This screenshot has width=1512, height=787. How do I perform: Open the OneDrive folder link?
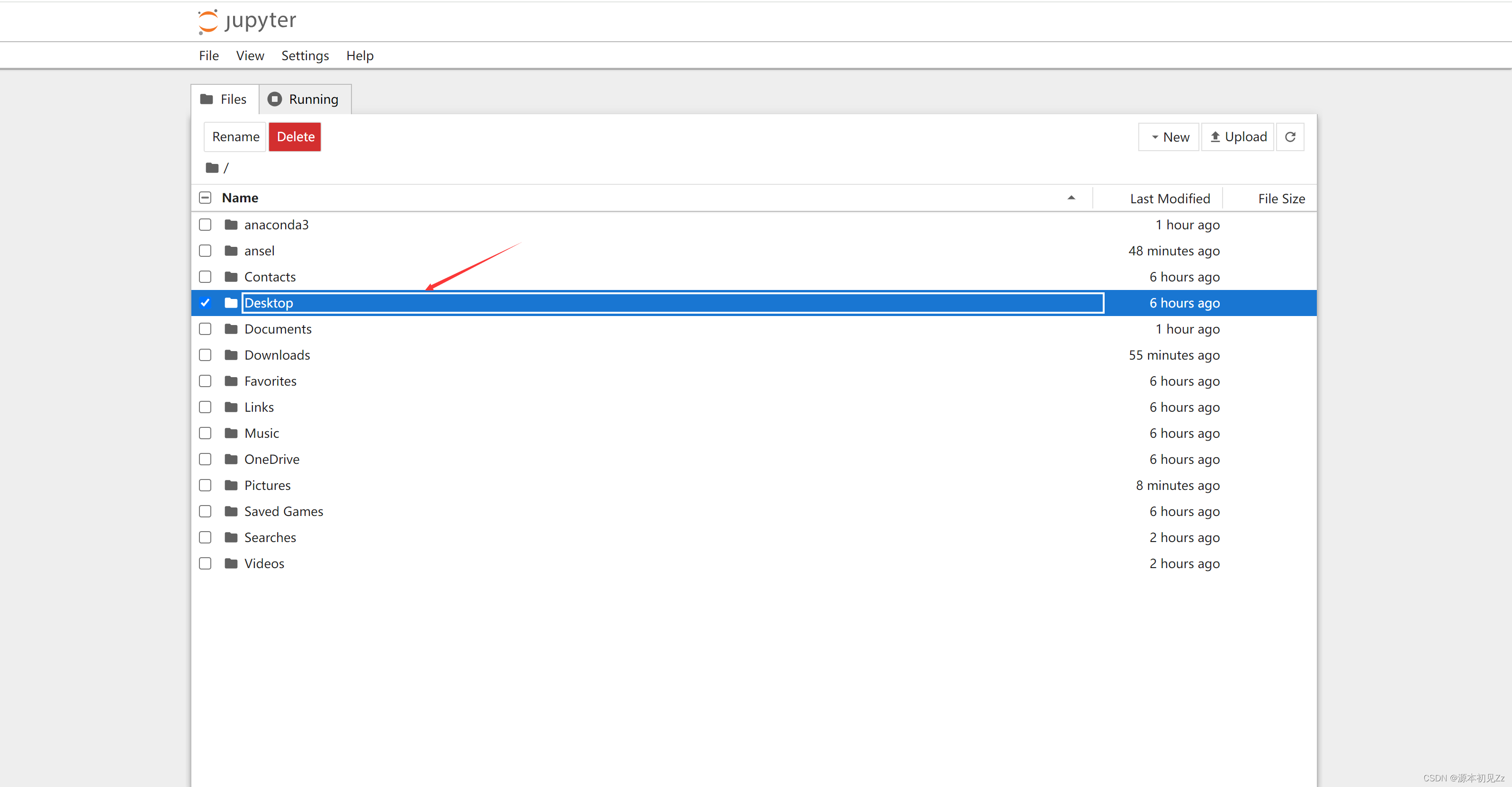coord(272,459)
